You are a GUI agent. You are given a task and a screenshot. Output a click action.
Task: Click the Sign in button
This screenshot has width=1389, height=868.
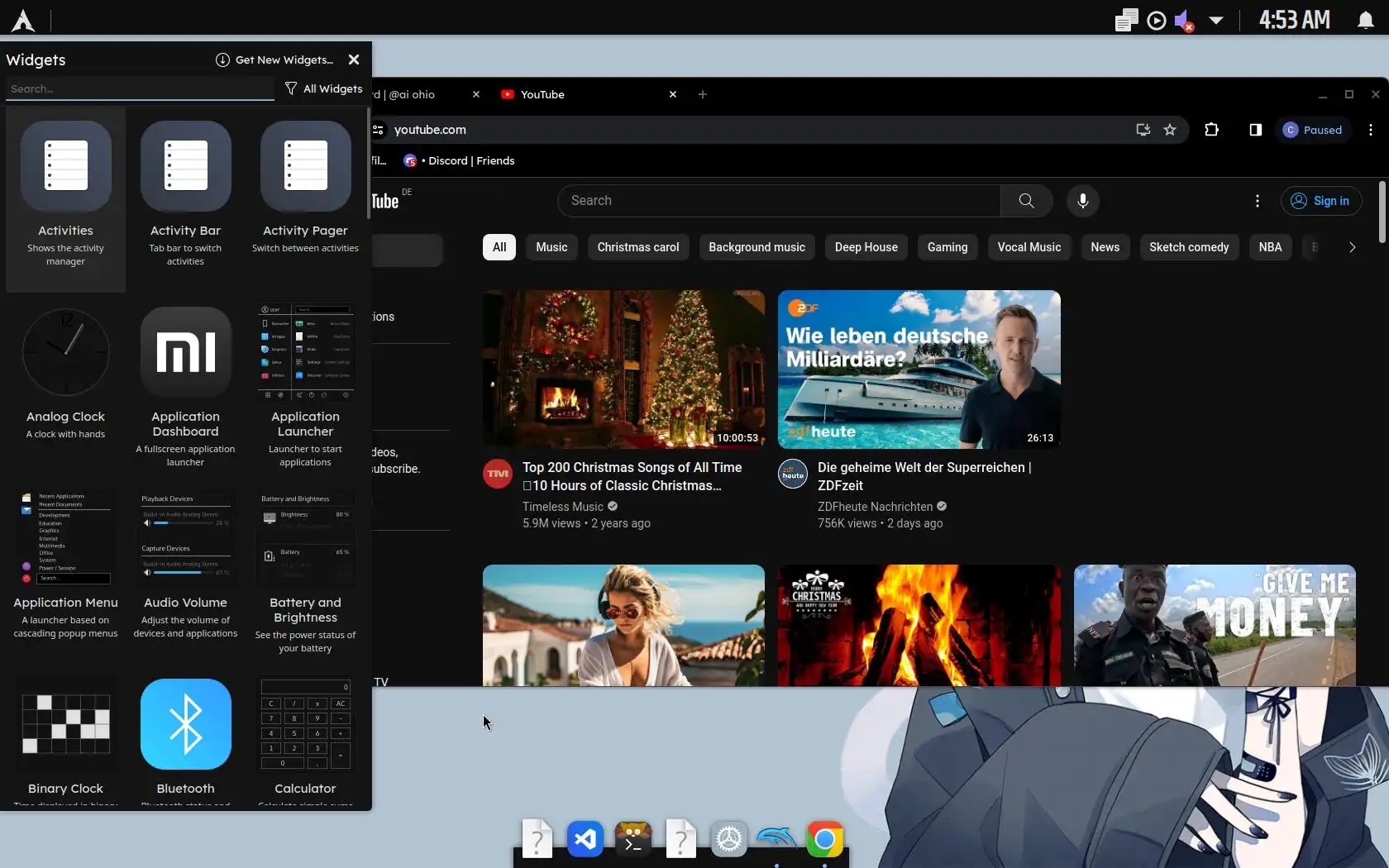pos(1321,201)
